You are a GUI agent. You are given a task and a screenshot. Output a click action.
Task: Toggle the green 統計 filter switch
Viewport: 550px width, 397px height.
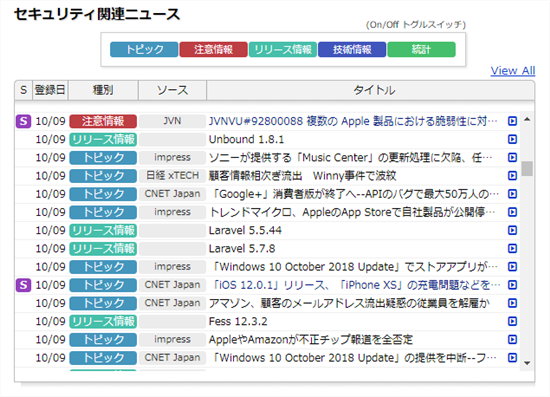(x=422, y=49)
